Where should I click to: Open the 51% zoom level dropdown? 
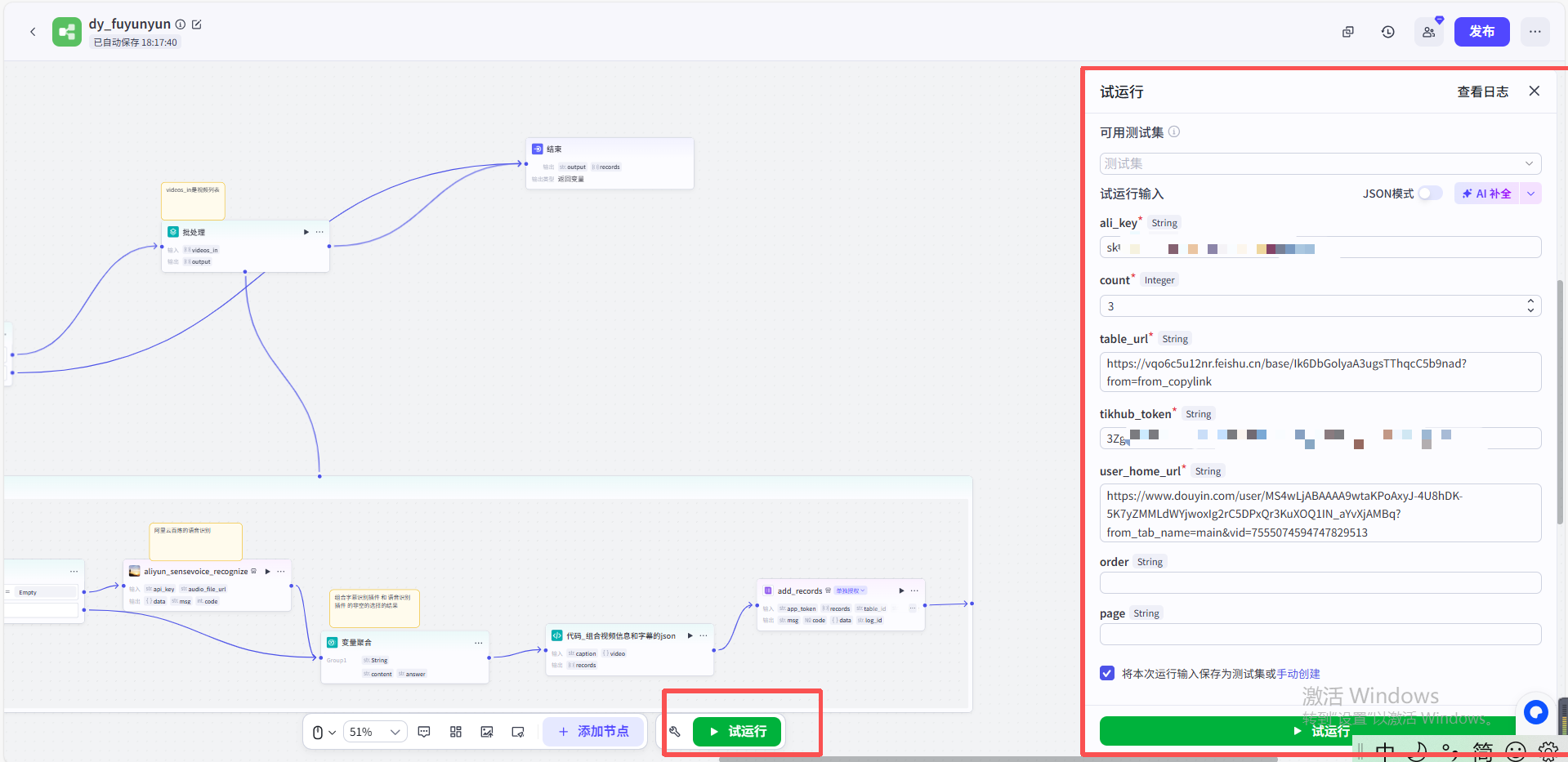point(374,732)
